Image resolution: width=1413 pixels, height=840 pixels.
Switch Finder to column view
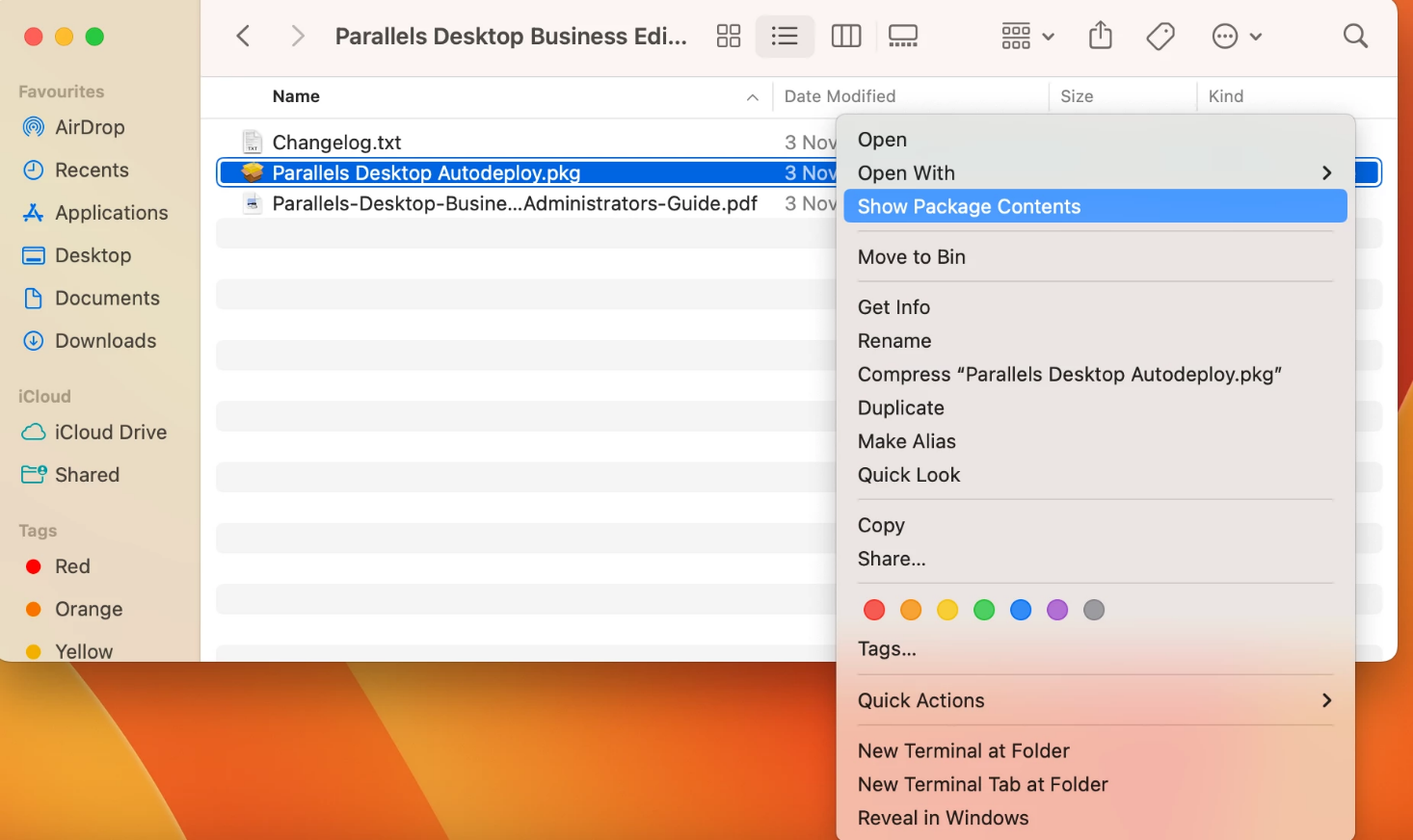click(845, 37)
